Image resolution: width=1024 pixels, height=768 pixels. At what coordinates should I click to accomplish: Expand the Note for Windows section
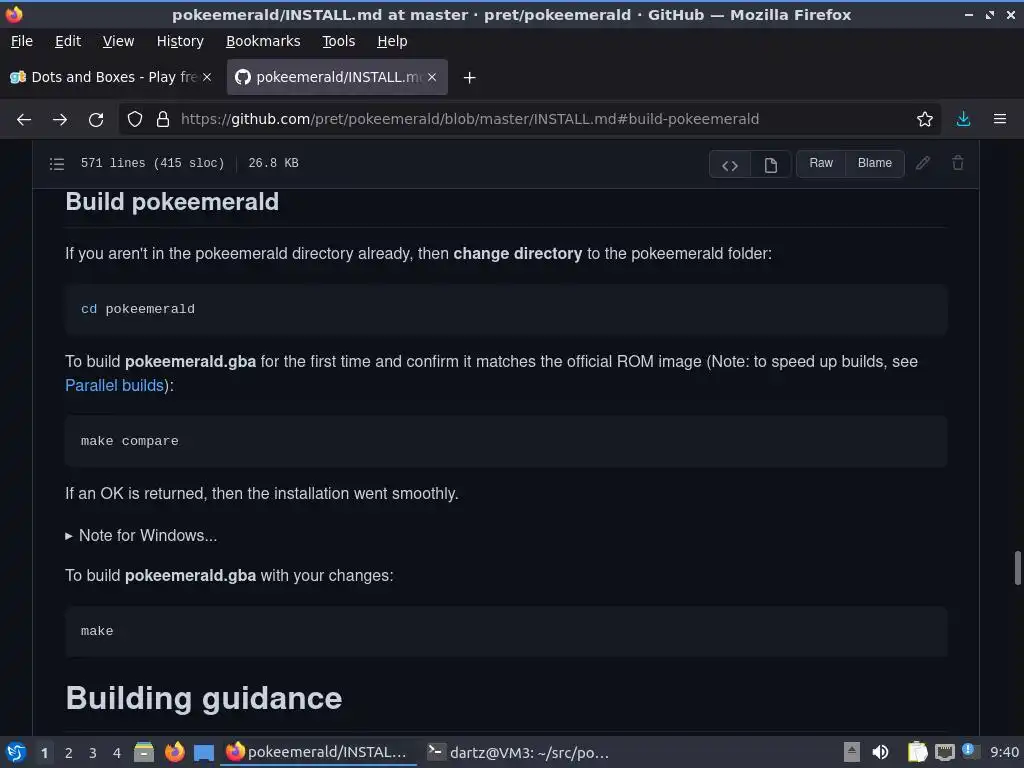[141, 536]
